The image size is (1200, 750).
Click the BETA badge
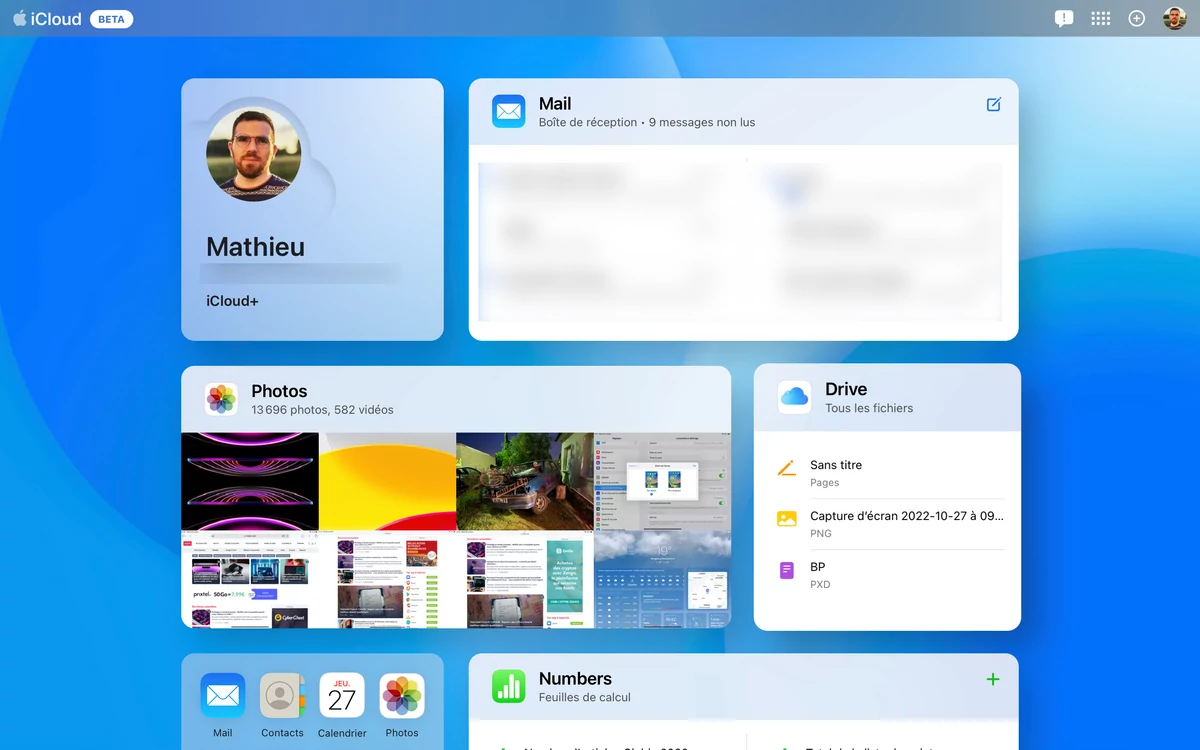111,19
